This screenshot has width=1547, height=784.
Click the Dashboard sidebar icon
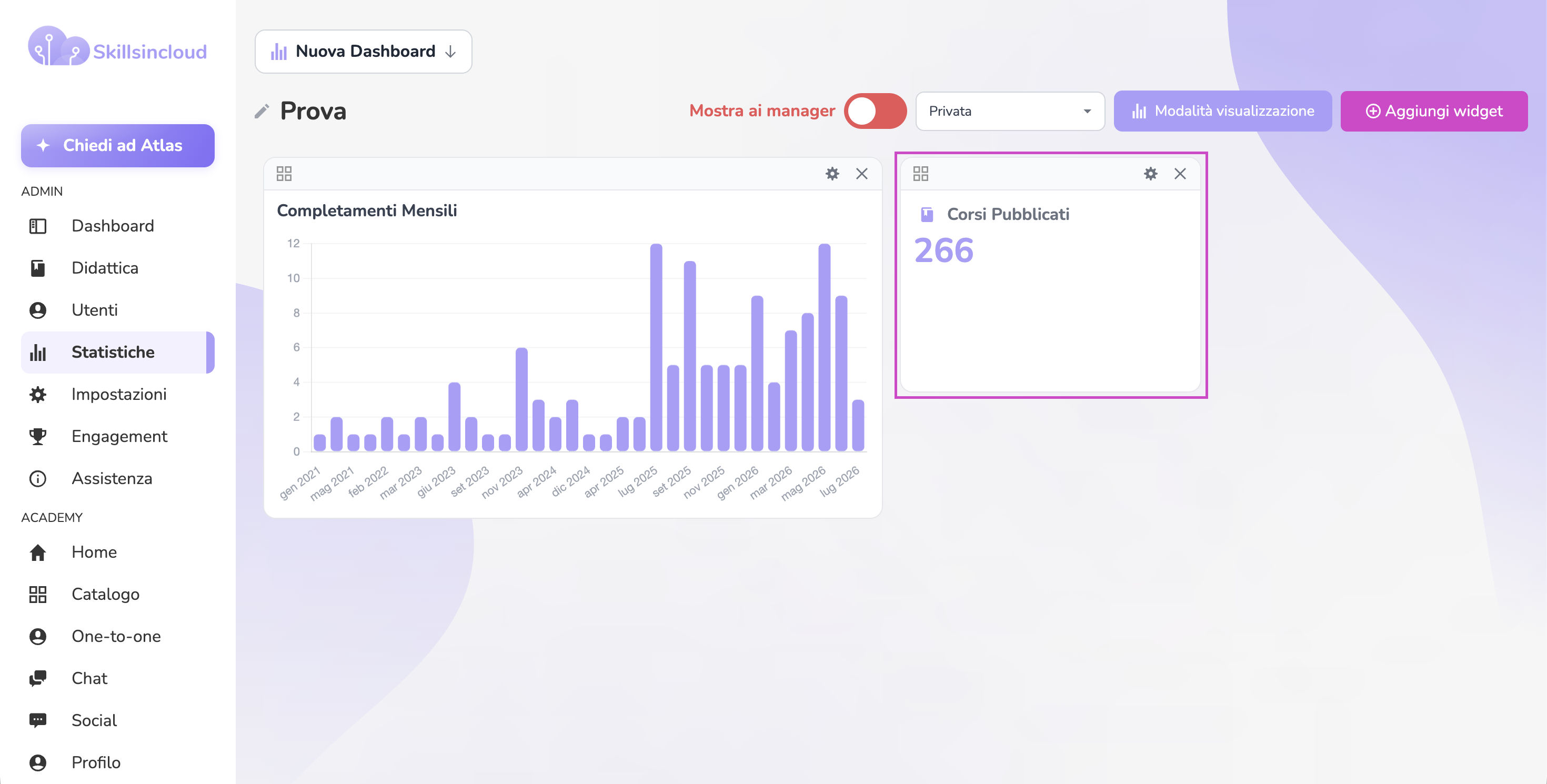[x=38, y=226]
